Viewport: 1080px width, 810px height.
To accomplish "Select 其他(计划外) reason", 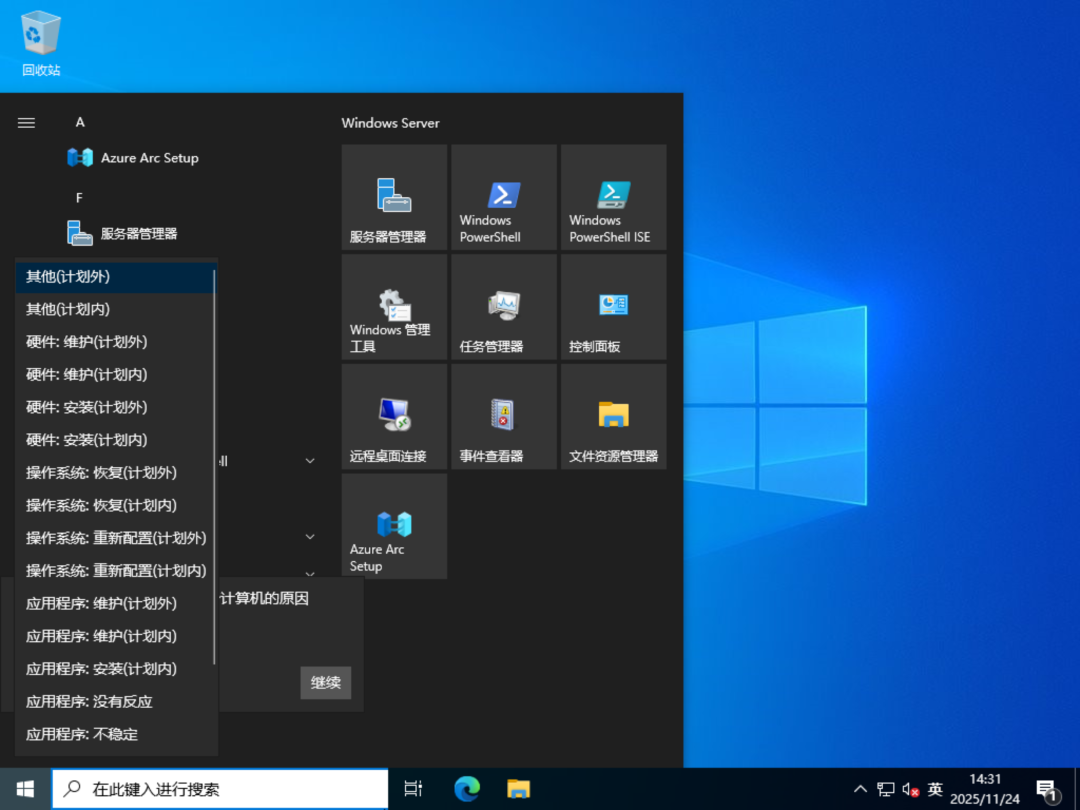I will 115,277.
